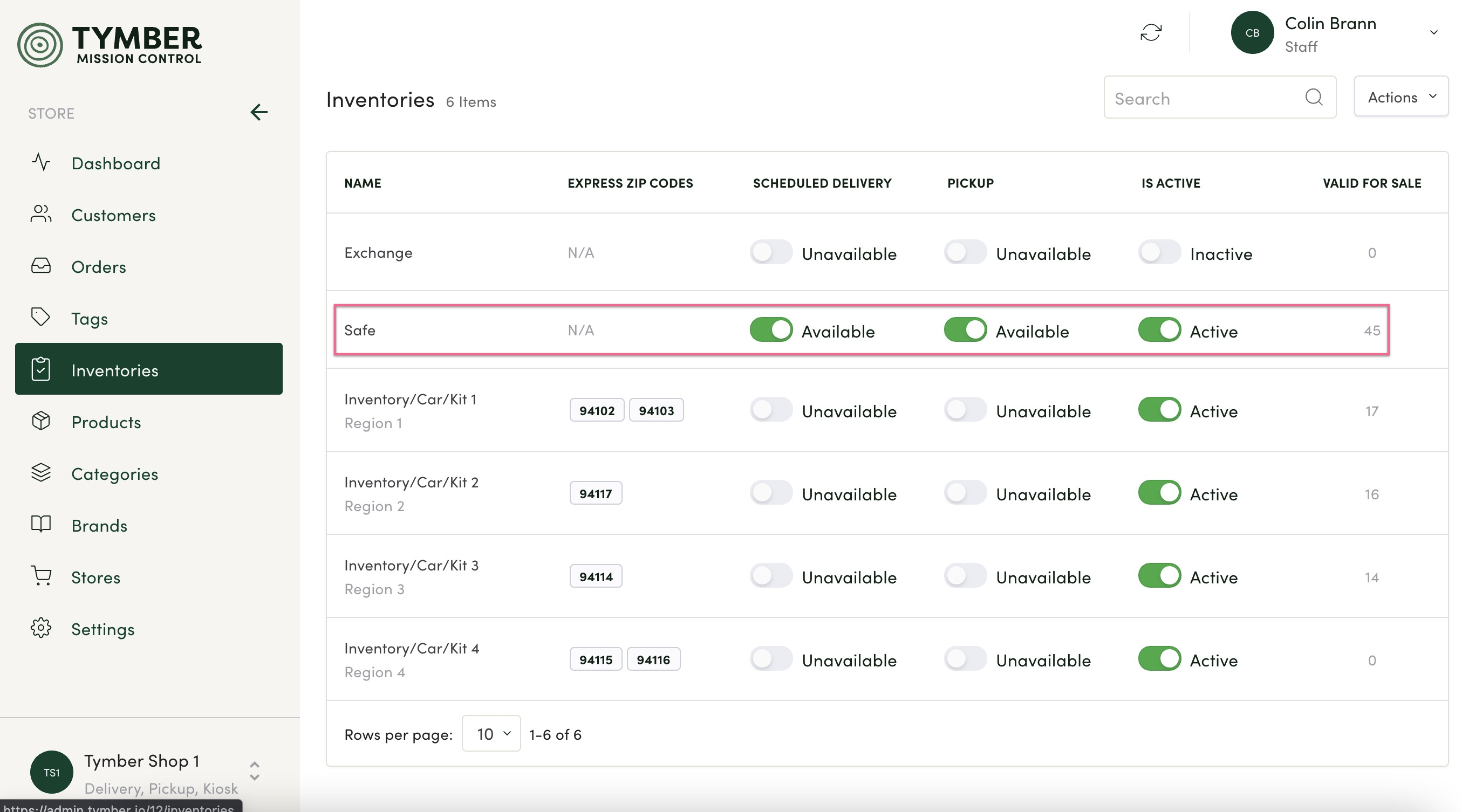Open the Tymber Shop 1 store switcher
This screenshot has height=812, width=1462.
pyautogui.click(x=254, y=772)
